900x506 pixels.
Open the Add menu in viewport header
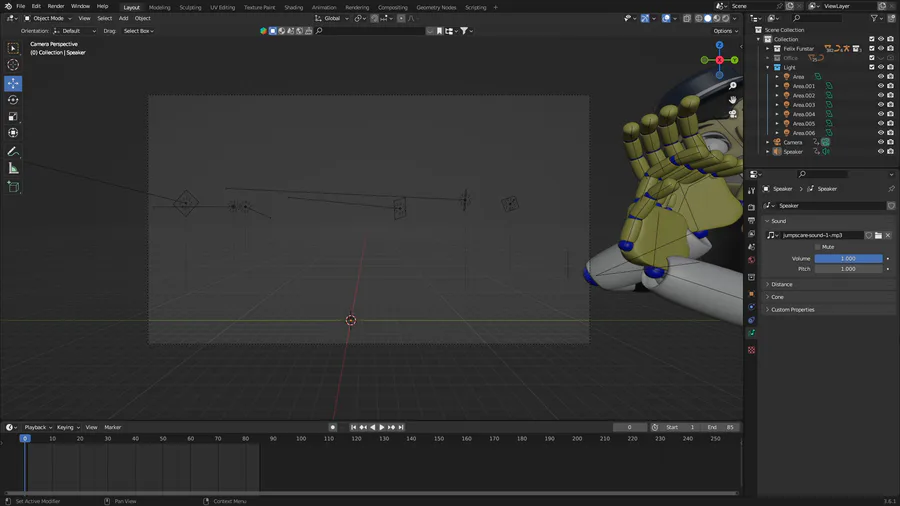coord(123,18)
